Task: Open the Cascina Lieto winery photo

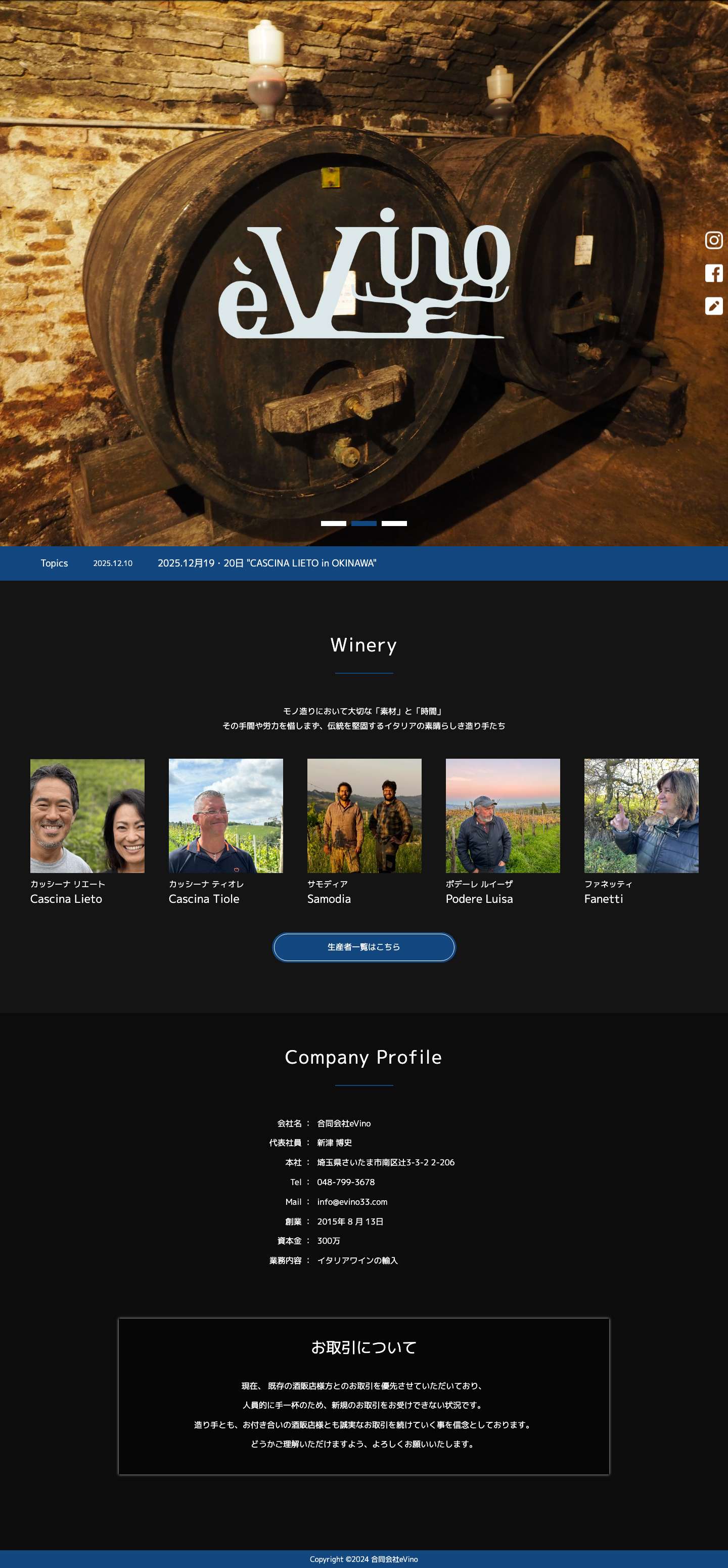Action: [x=87, y=816]
